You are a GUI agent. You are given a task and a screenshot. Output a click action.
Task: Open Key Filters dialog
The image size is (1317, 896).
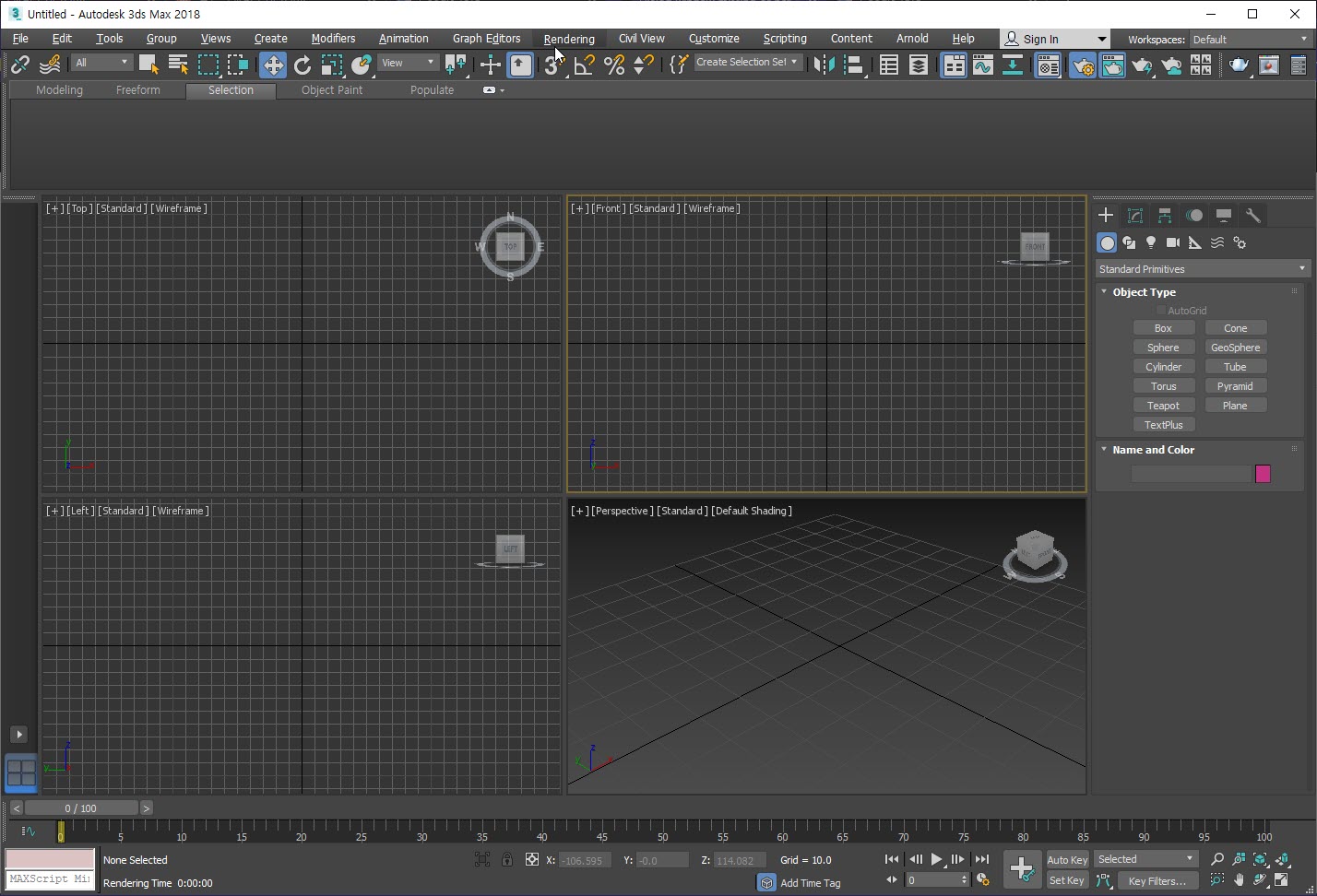click(1157, 880)
